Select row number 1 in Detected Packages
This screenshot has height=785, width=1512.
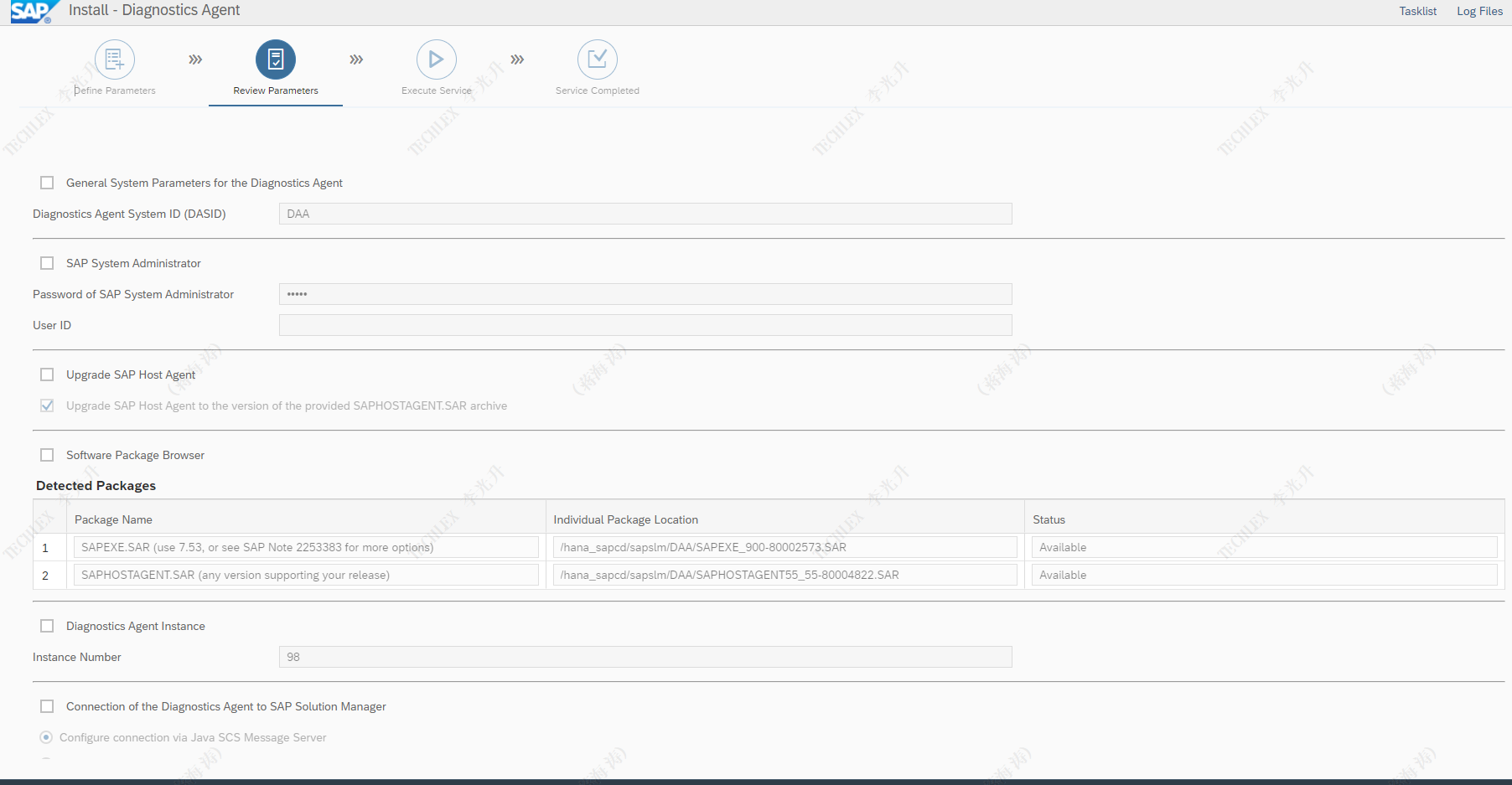coord(45,548)
